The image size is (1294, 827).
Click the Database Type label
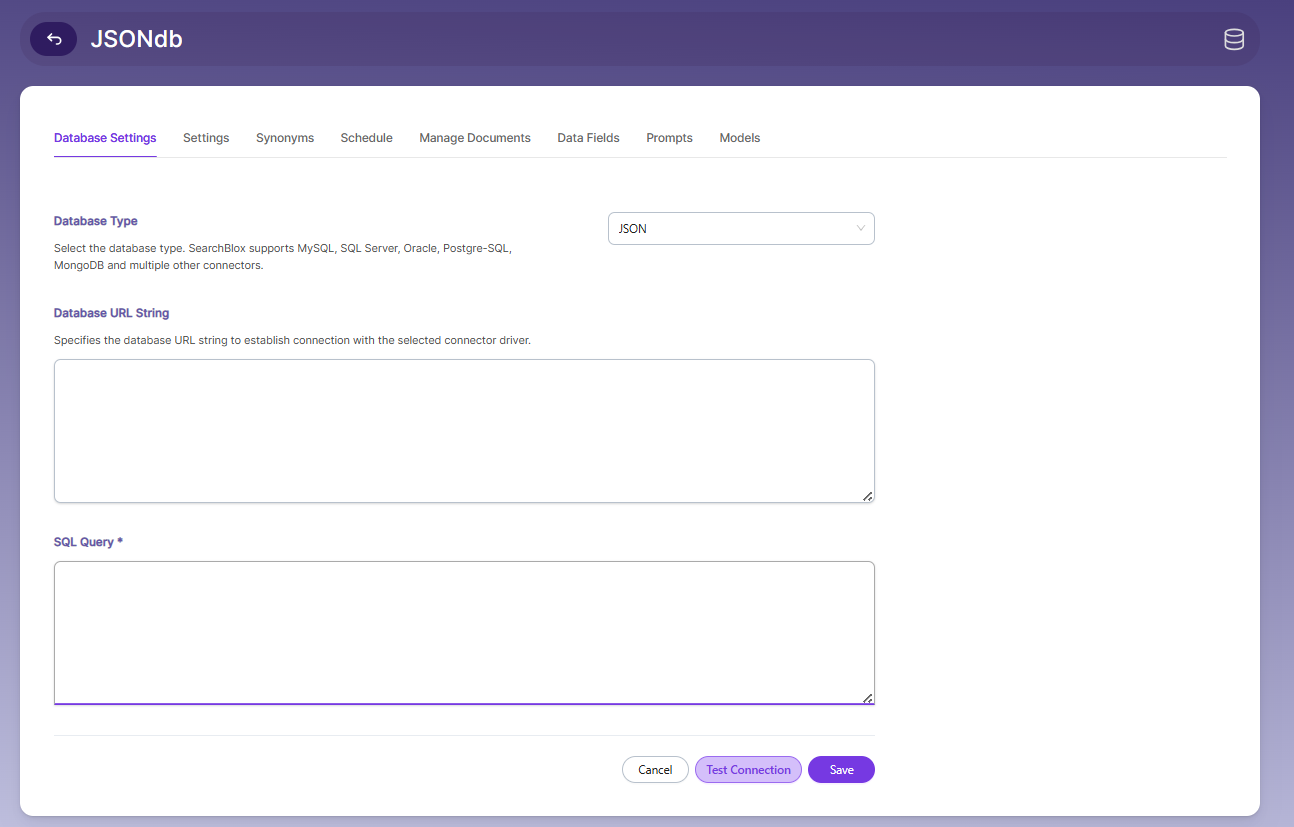pos(96,221)
